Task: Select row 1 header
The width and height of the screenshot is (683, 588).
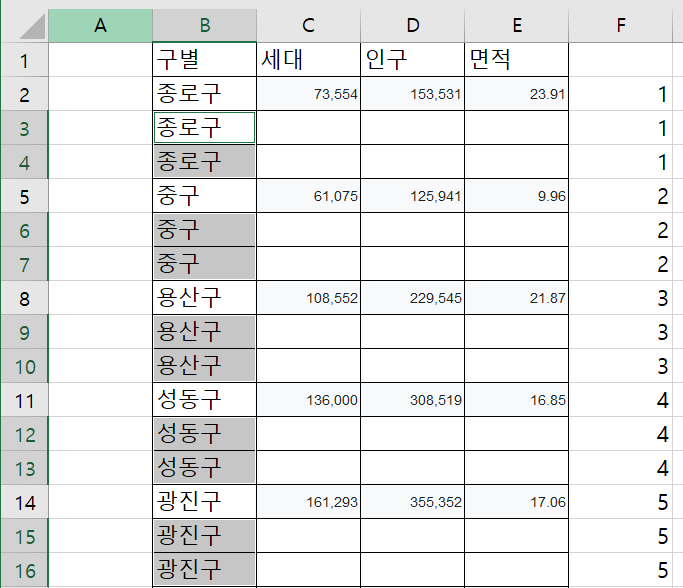Action: 24,60
